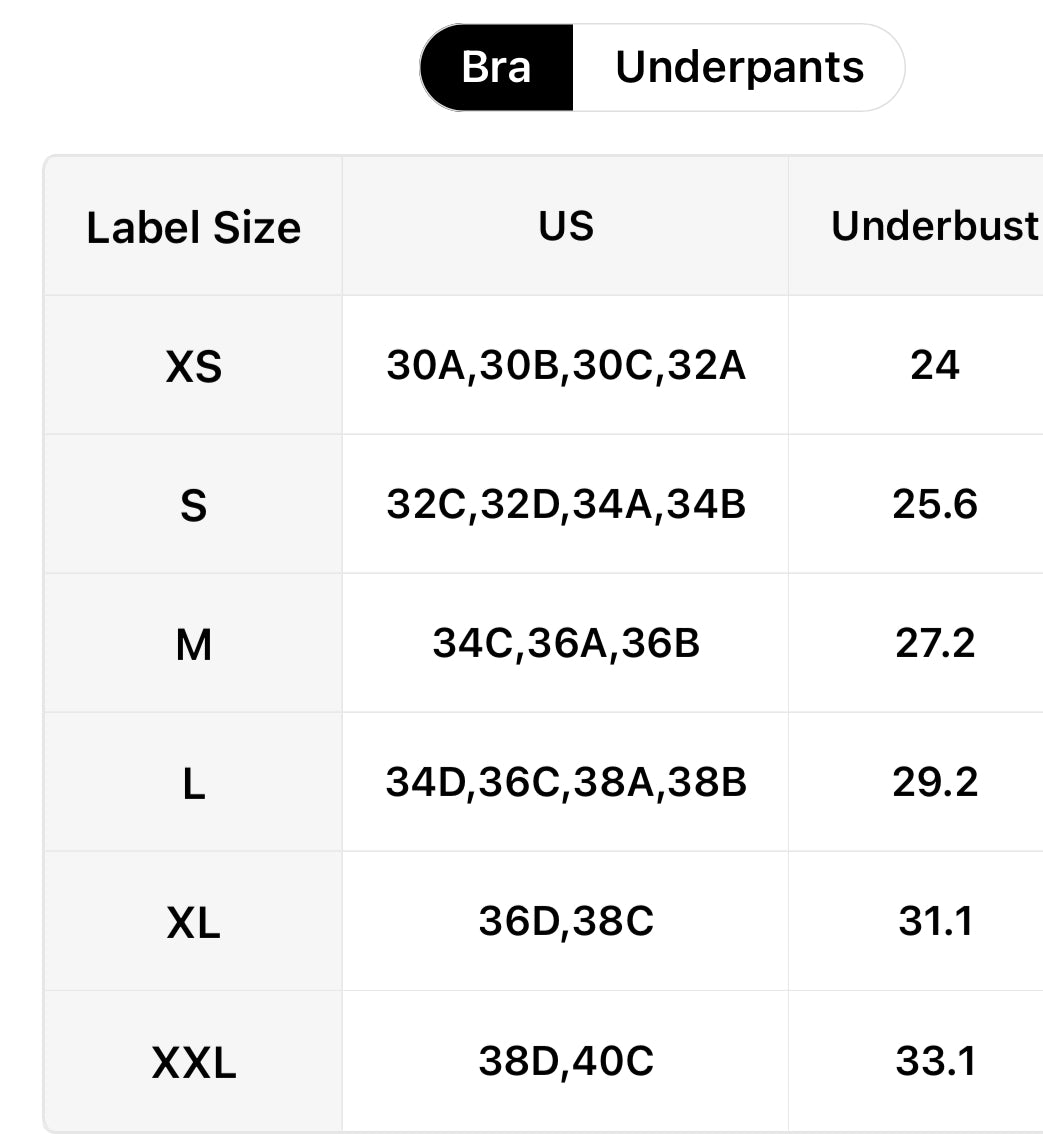Select the XXL label size cell
Image resolution: width=1043 pixels, height=1138 pixels.
194,1062
